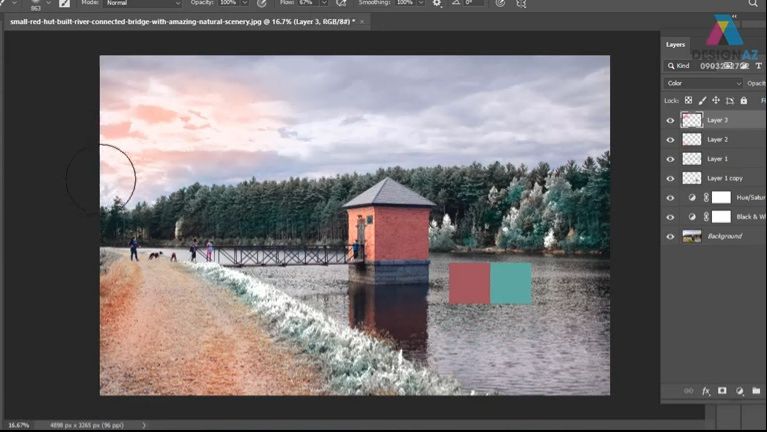
Task: Click the teal color swatch on the canvas
Action: click(511, 283)
